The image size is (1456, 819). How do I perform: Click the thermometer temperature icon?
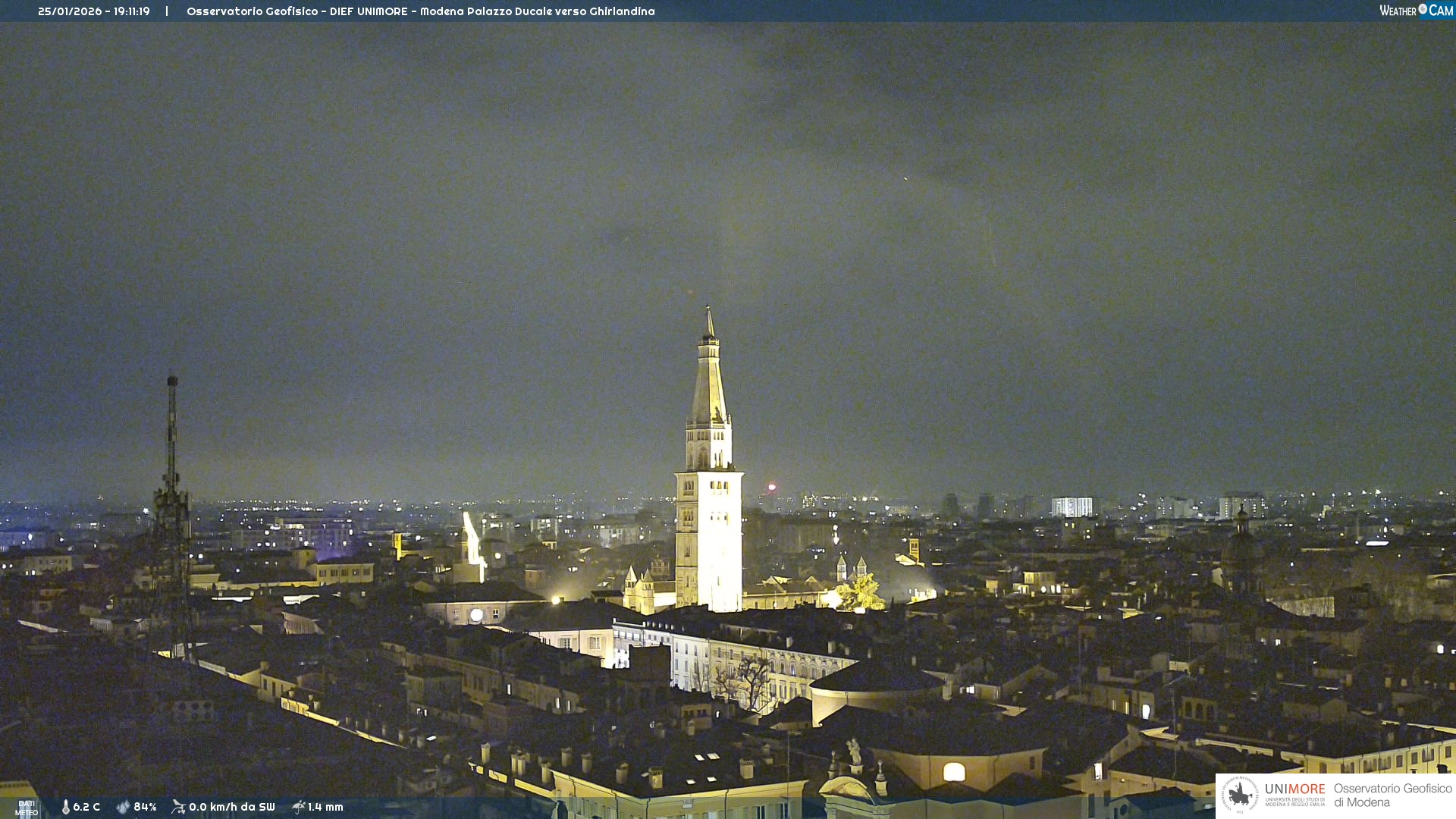coord(66,807)
